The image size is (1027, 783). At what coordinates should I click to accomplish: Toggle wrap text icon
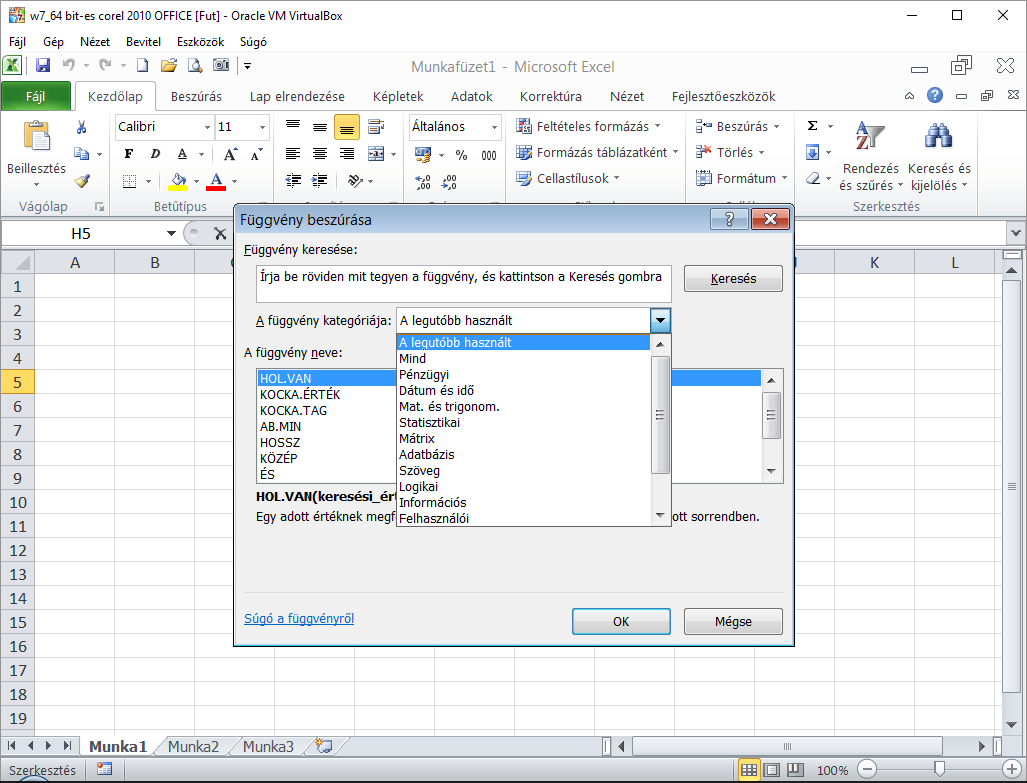376,127
